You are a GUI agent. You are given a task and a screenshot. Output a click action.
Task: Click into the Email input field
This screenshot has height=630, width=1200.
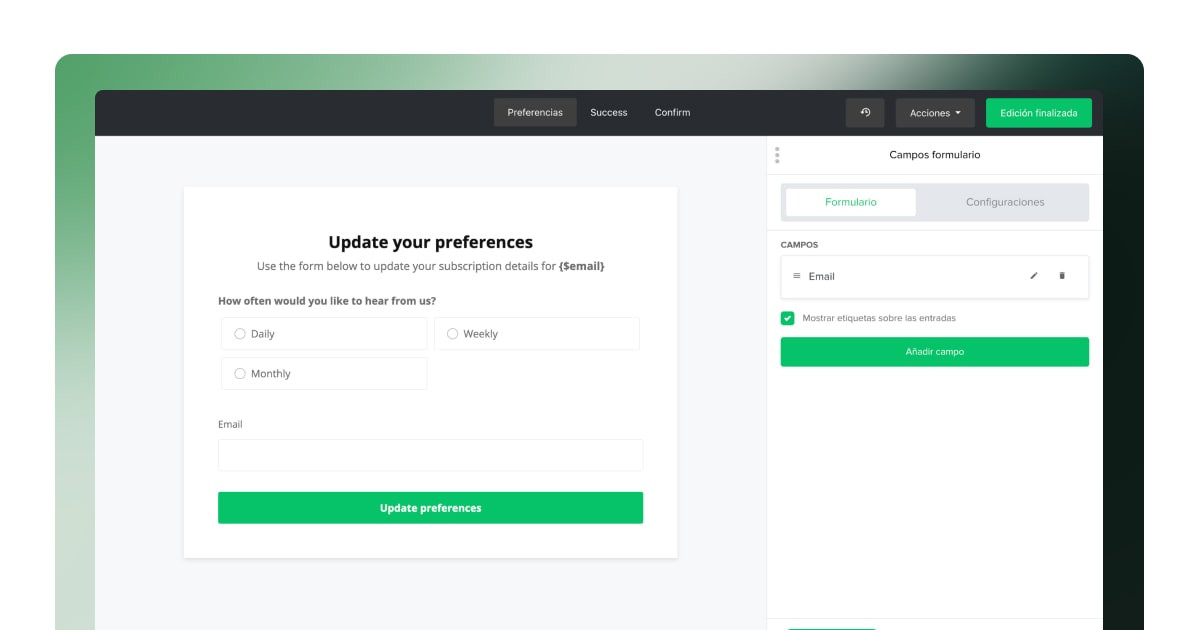point(430,455)
